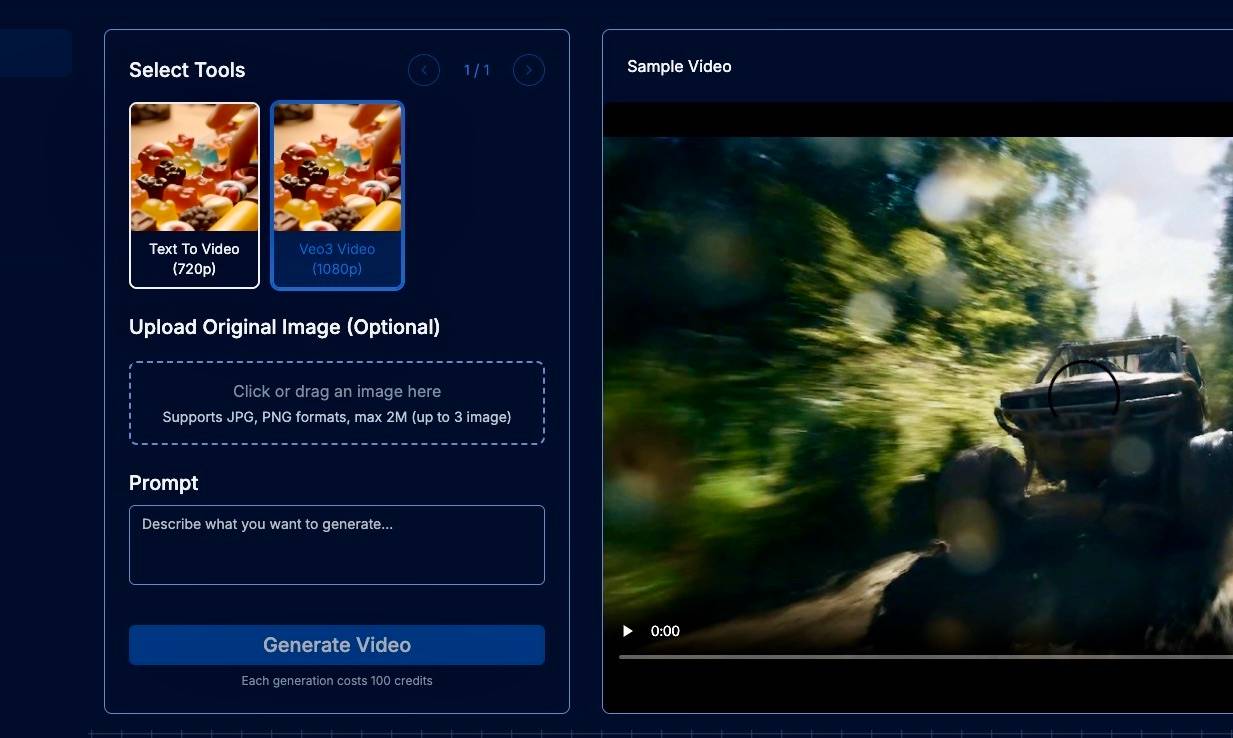This screenshot has height=738, width=1233.
Task: Click the next page arrow in Select Tools
Action: pyautogui.click(x=529, y=70)
